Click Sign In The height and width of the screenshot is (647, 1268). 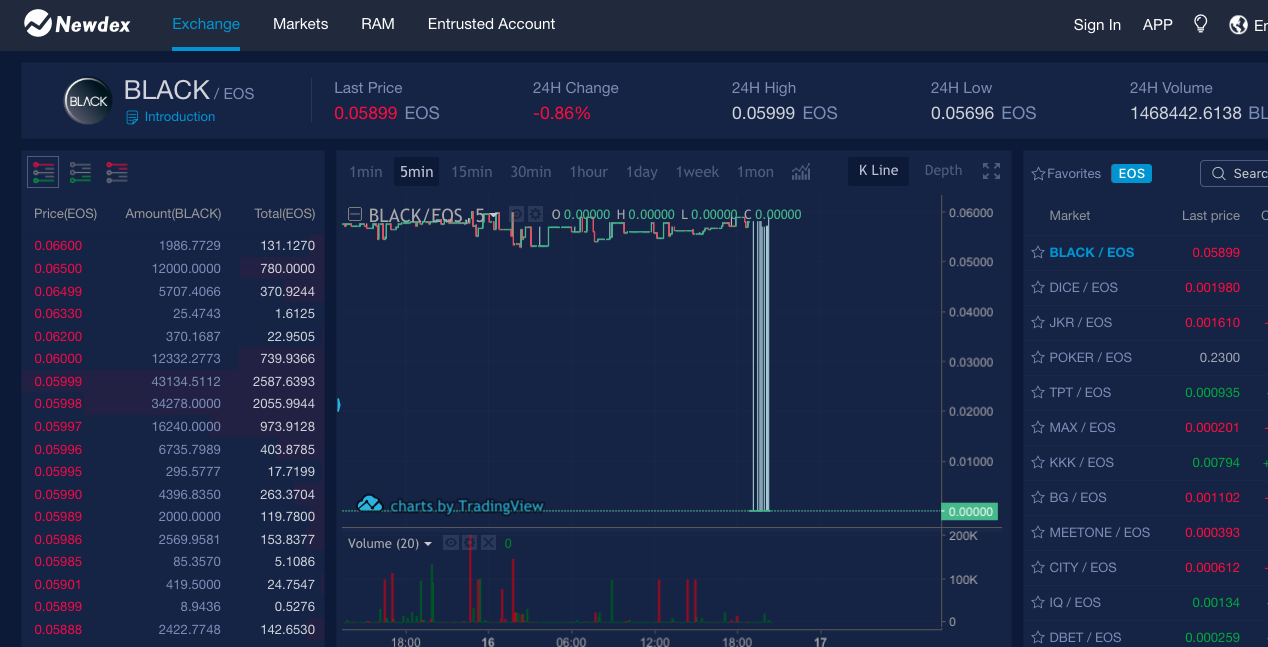[x=1097, y=25]
